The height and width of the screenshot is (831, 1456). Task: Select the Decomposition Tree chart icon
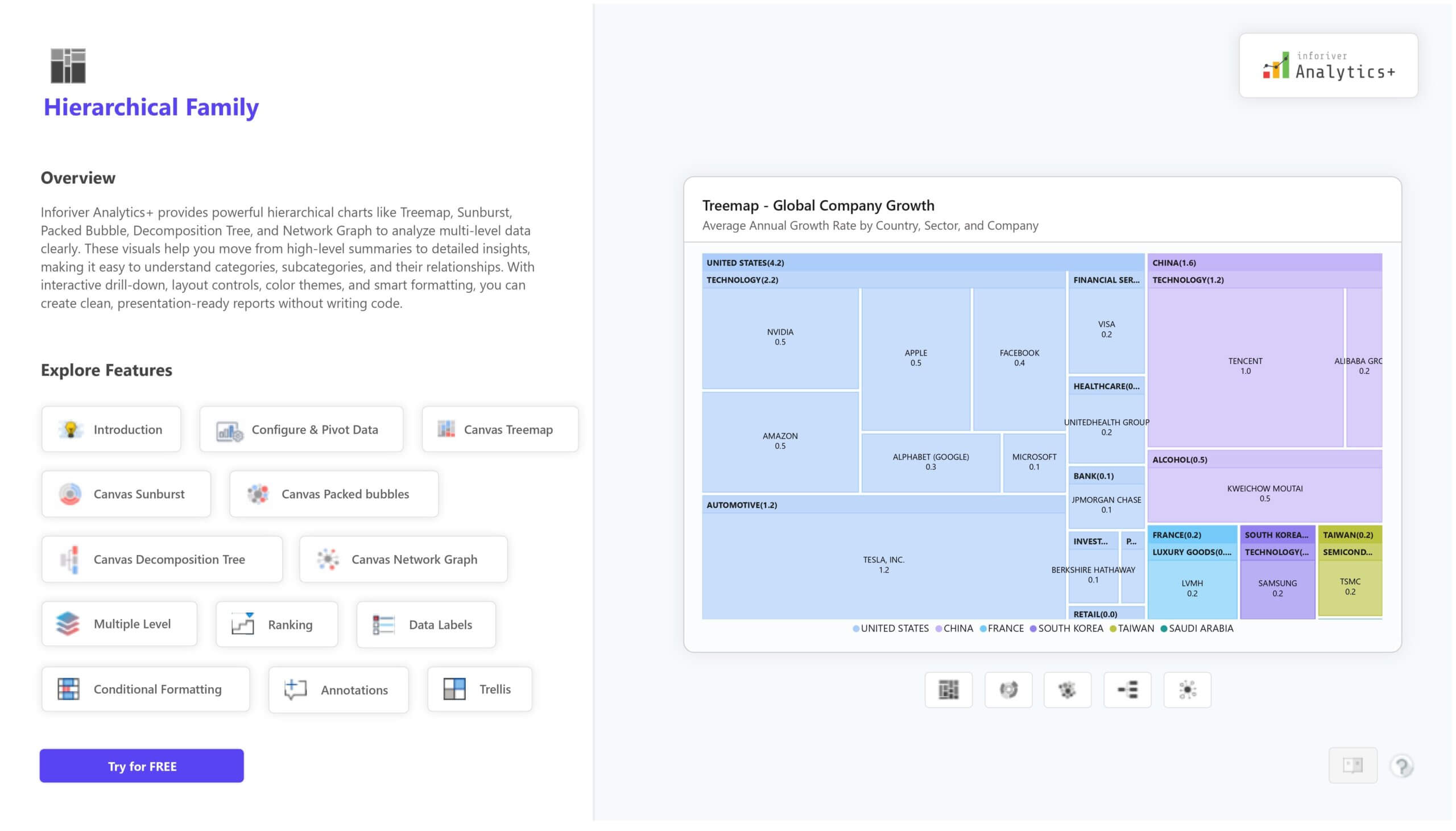1127,689
